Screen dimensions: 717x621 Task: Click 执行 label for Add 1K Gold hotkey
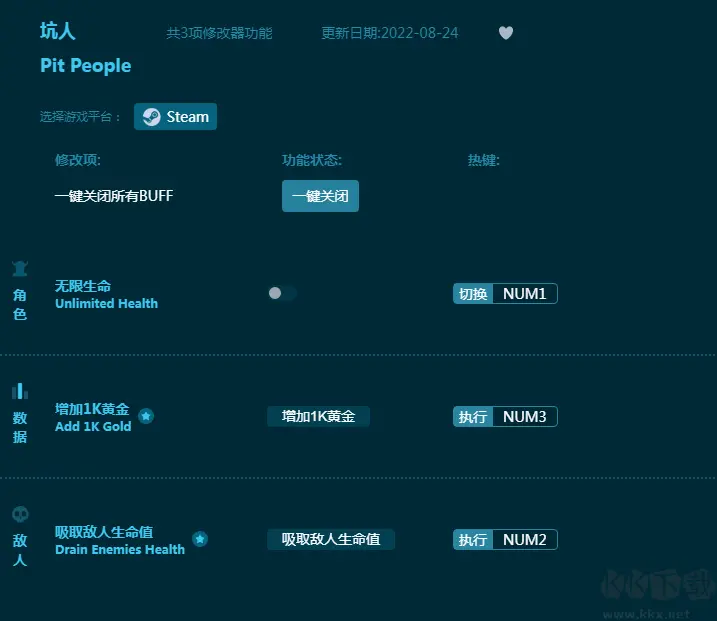click(473, 417)
